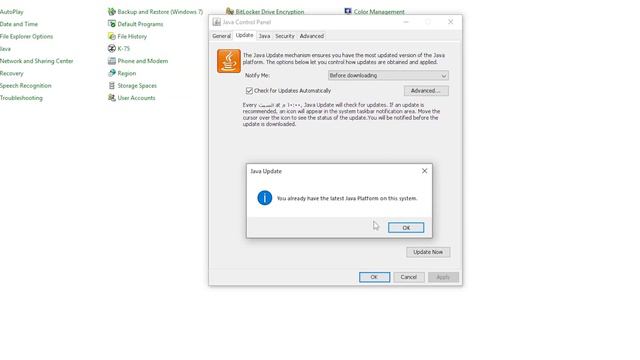The height and width of the screenshot is (360, 640).
Task: Click the Color Management text link
Action: (379, 12)
